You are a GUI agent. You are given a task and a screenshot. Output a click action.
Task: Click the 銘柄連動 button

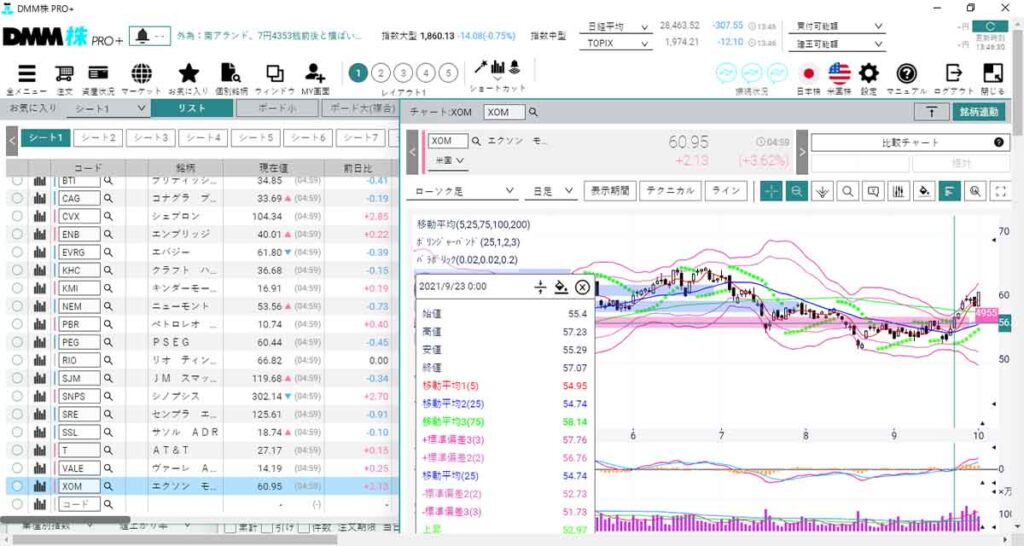coord(978,113)
